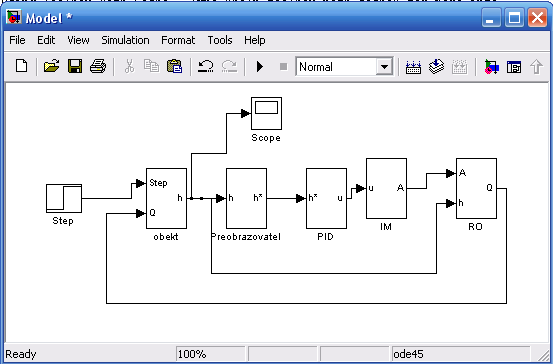Screen dimensions: 553x364
Task: Click the Refresh Model blocks icon
Action: click(436, 66)
